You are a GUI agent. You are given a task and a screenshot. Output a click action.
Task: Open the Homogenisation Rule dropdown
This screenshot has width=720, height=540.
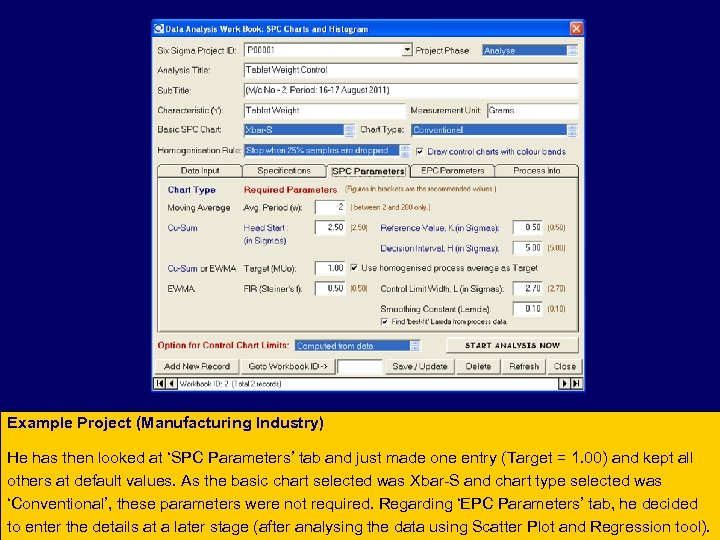tap(405, 151)
